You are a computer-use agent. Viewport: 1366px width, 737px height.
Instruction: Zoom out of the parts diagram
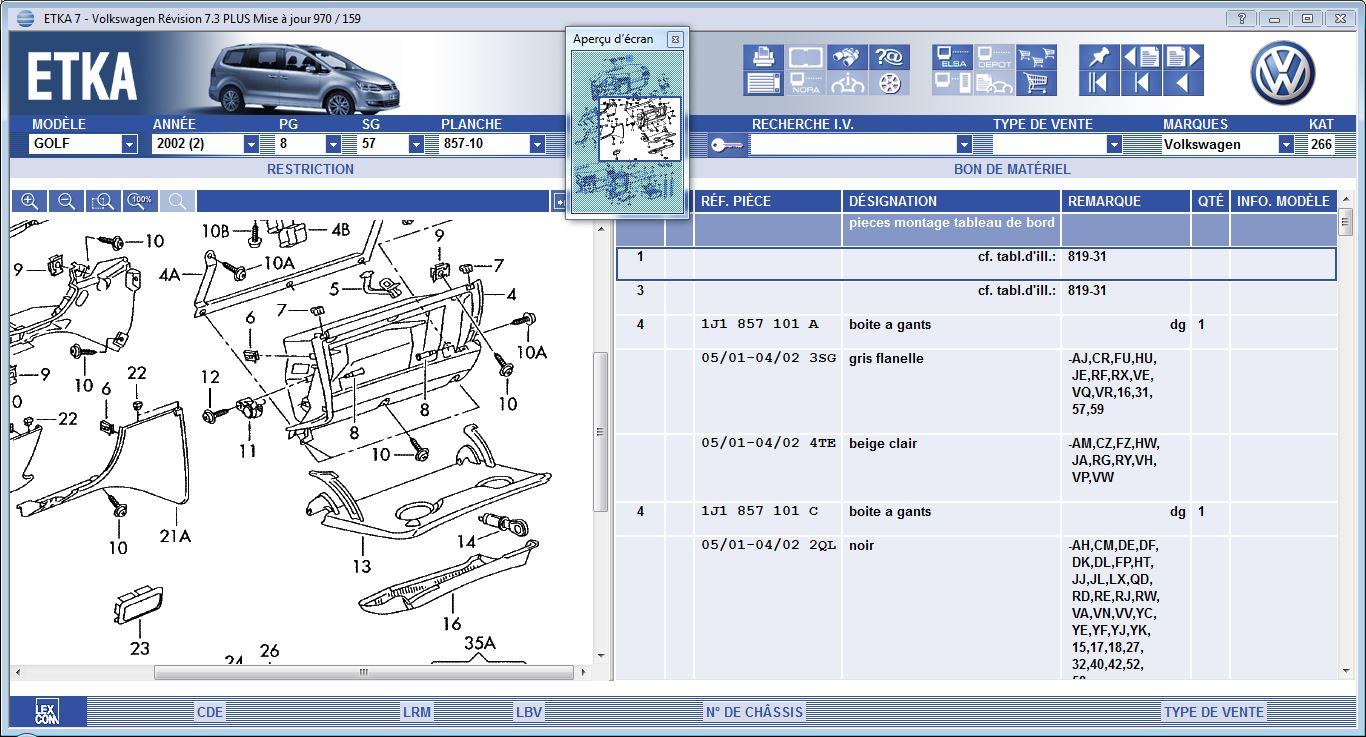66,201
